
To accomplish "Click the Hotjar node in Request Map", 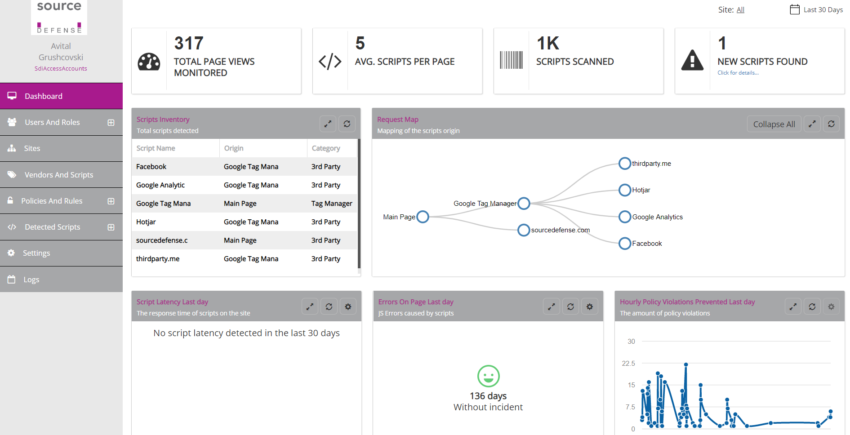I will tap(624, 190).
